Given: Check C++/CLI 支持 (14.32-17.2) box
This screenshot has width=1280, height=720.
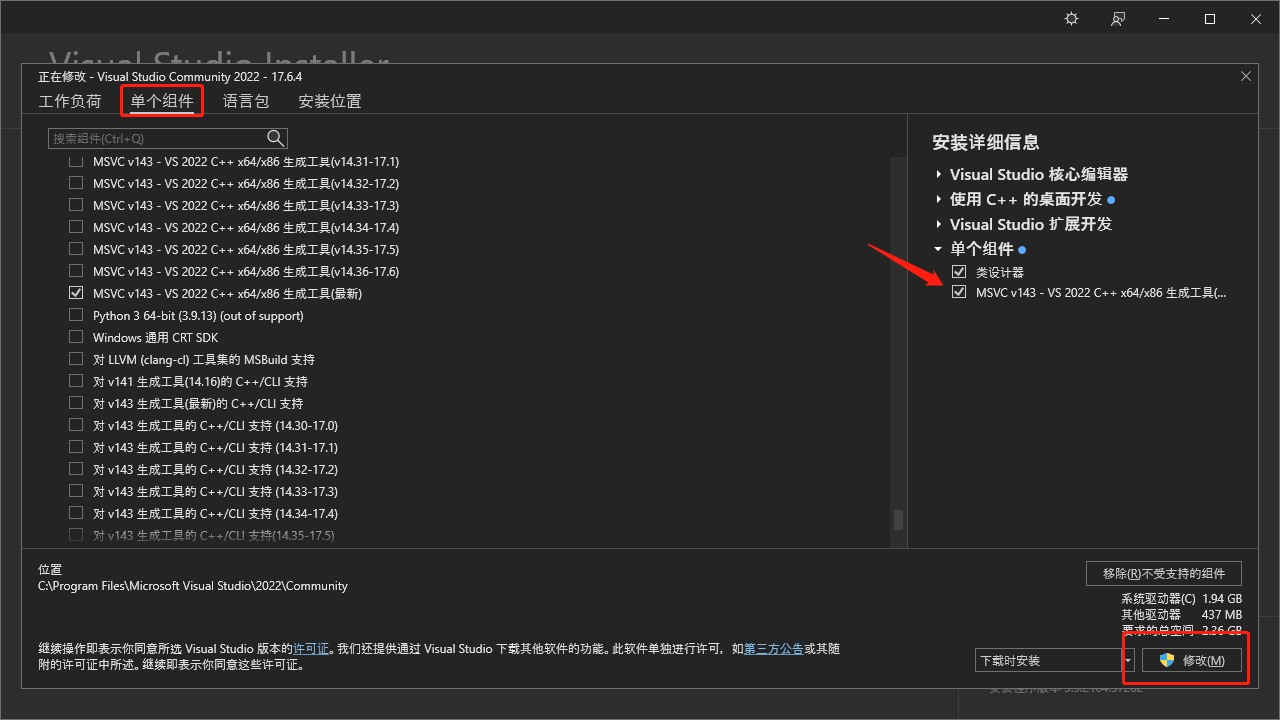Looking at the screenshot, I should click(76, 470).
